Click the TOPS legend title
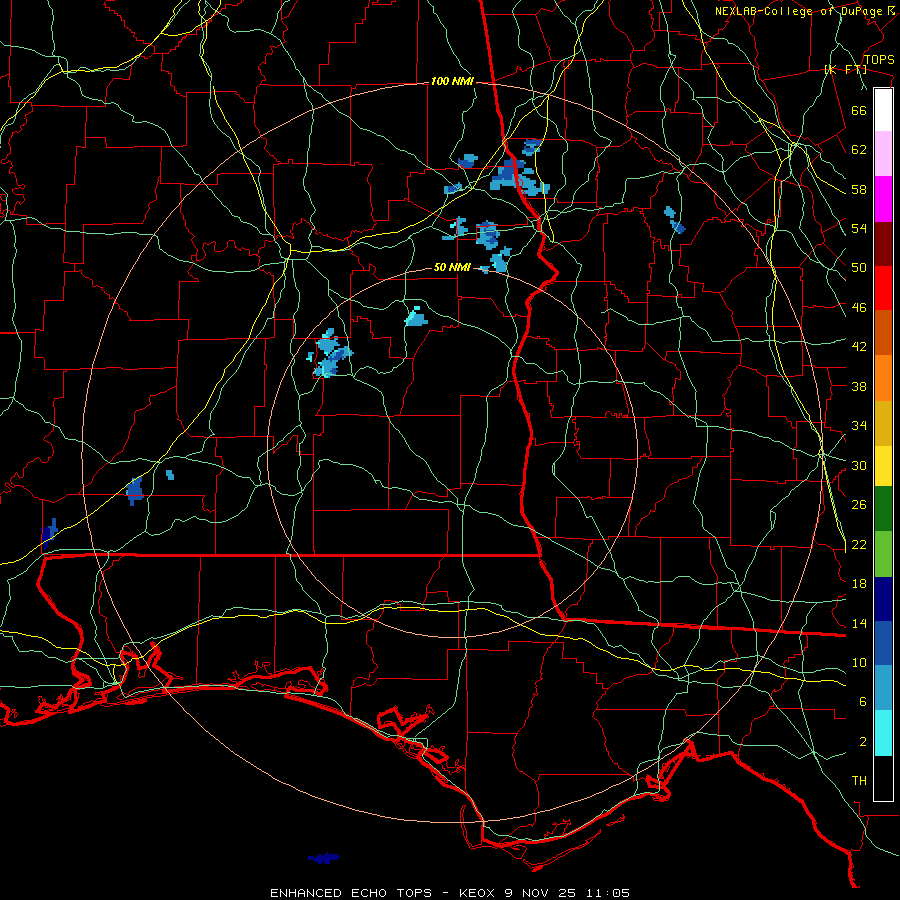900x900 pixels. (879, 60)
